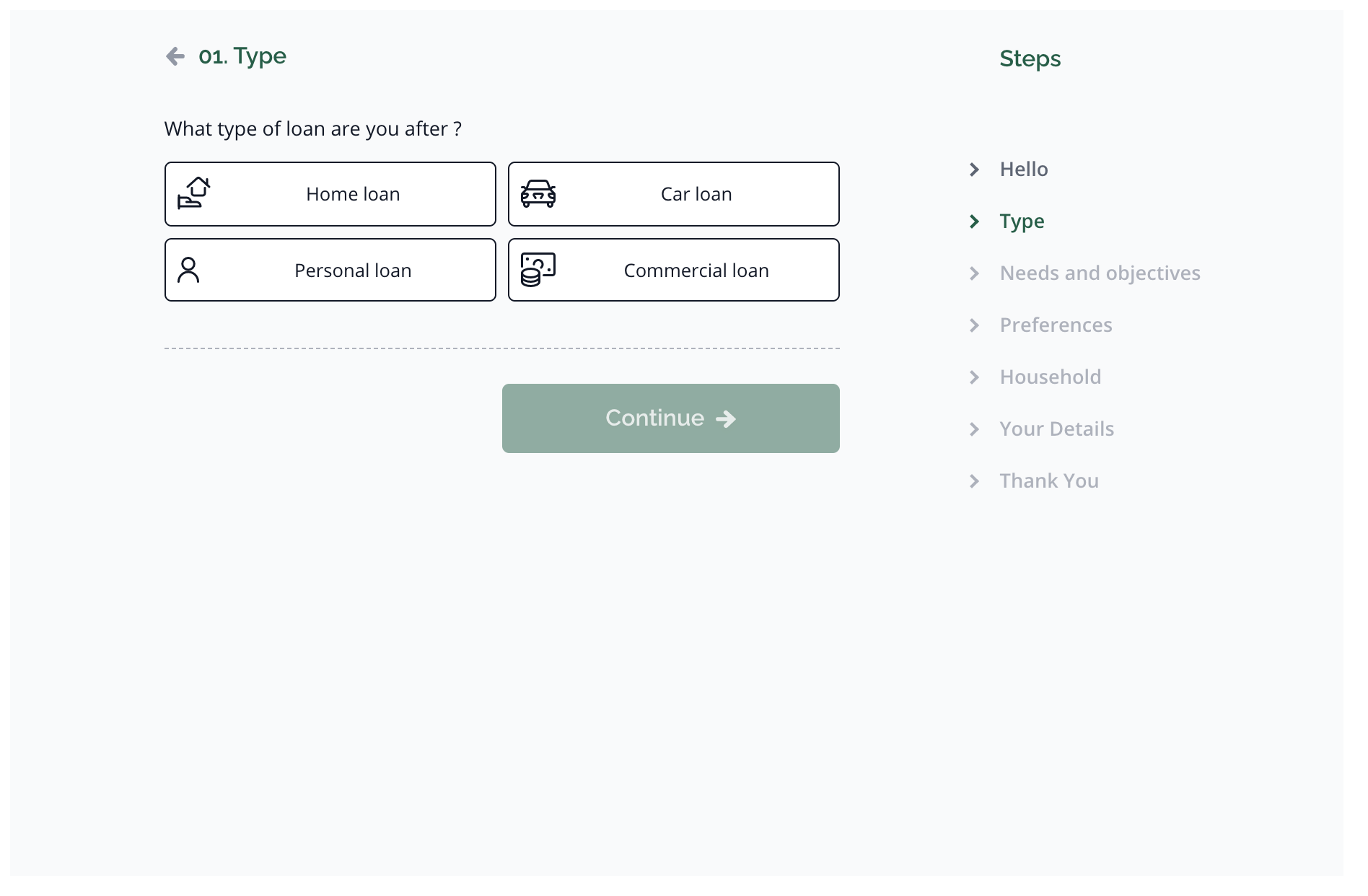Click the money-and-coins icon on Commercial loan
This screenshot has height=896, width=1368.
pyautogui.click(x=538, y=270)
